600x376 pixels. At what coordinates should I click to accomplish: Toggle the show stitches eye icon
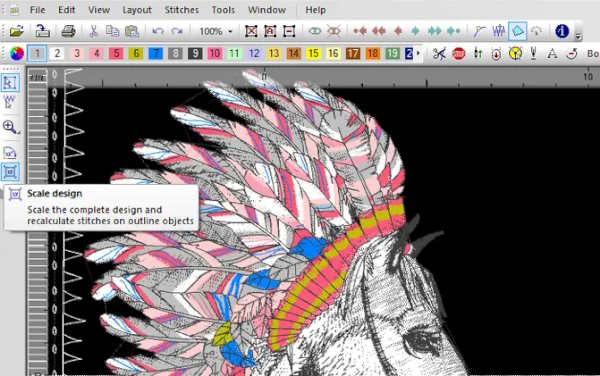[x=315, y=31]
